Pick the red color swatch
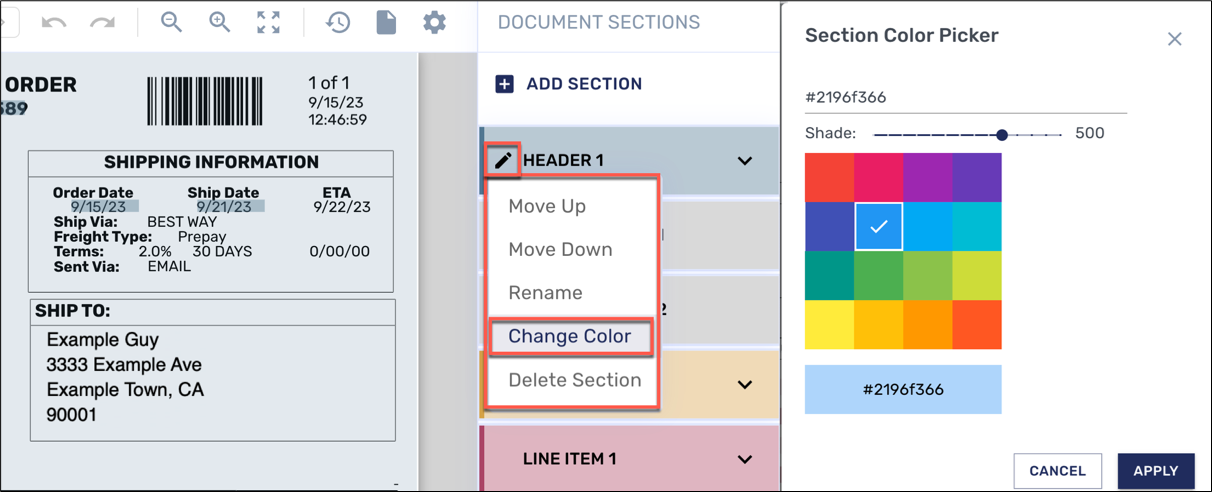The width and height of the screenshot is (1212, 492). click(x=829, y=178)
